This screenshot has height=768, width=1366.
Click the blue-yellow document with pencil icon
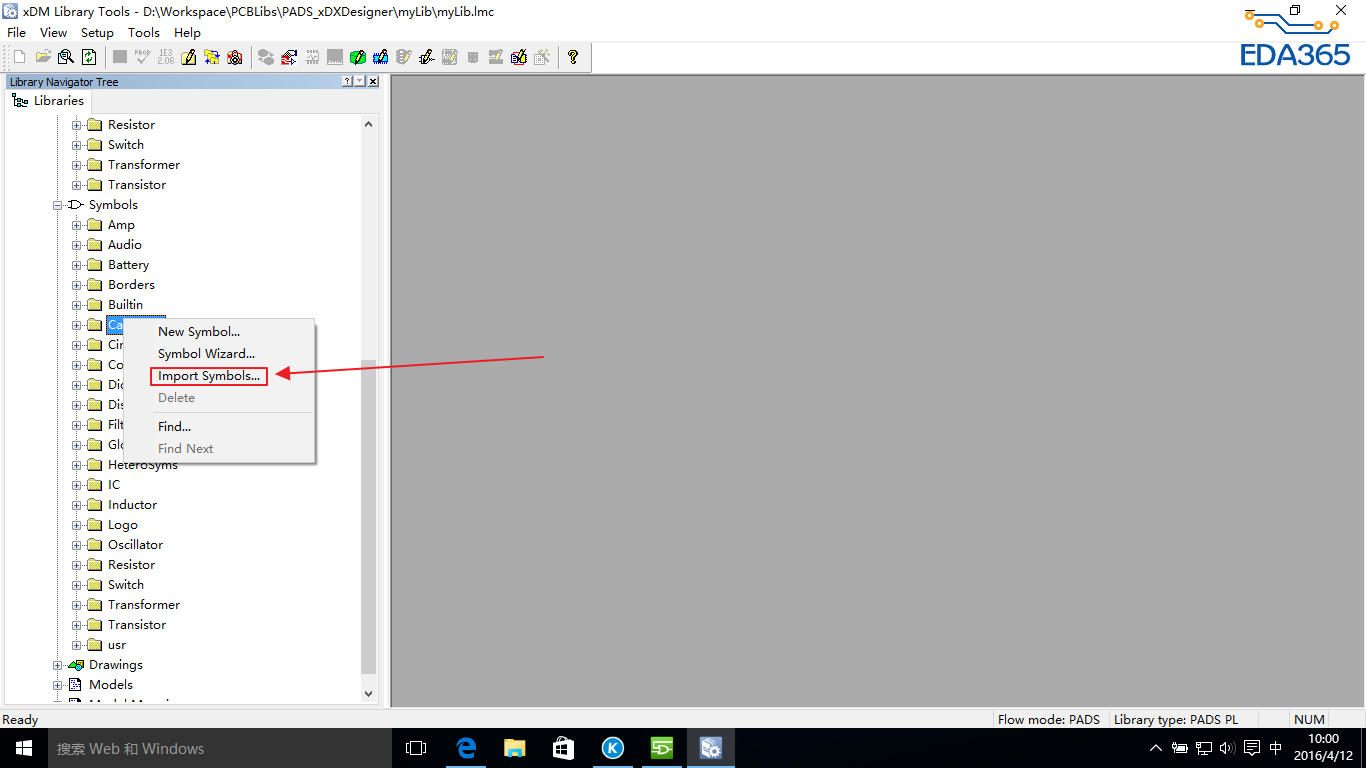click(519, 57)
